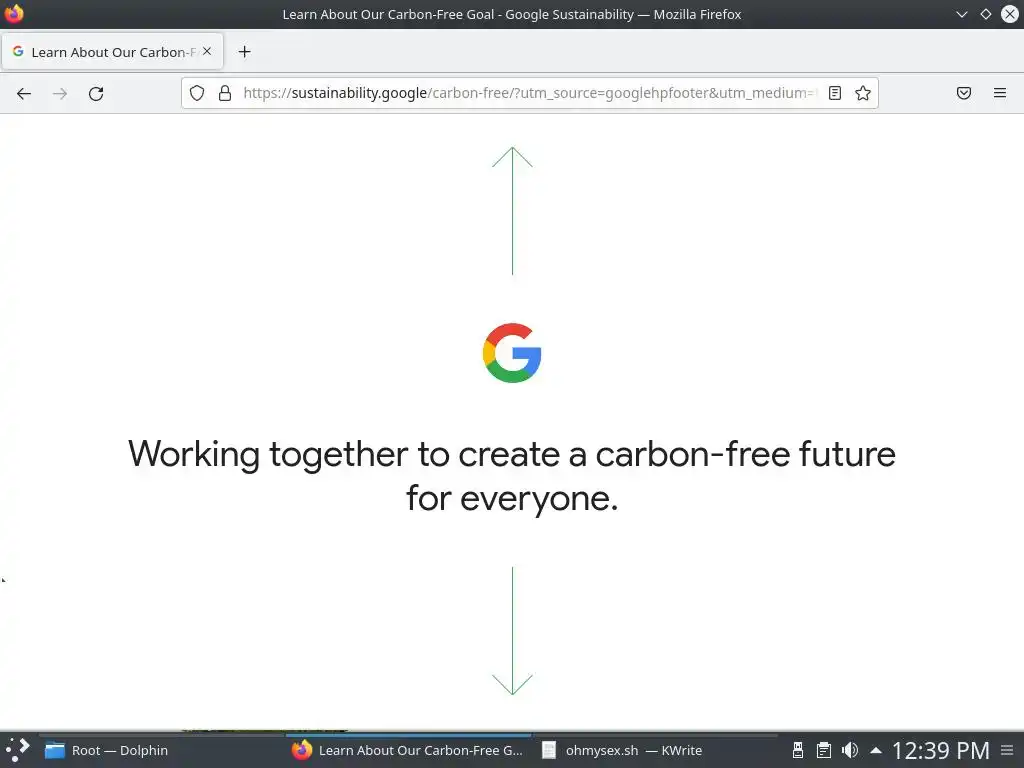Viewport: 1024px width, 768px height.
Task: Minimize the Firefox window using title bar chevron
Action: tap(961, 14)
